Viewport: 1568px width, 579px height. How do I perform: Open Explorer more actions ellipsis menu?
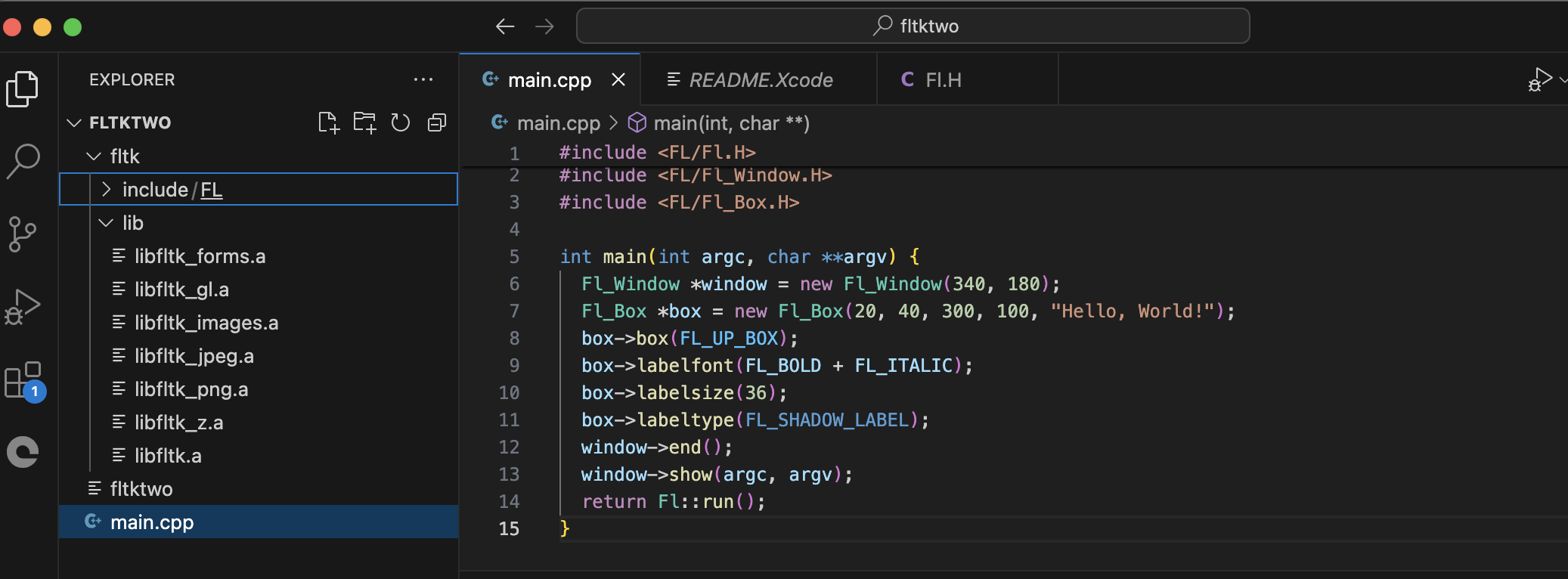tap(423, 79)
